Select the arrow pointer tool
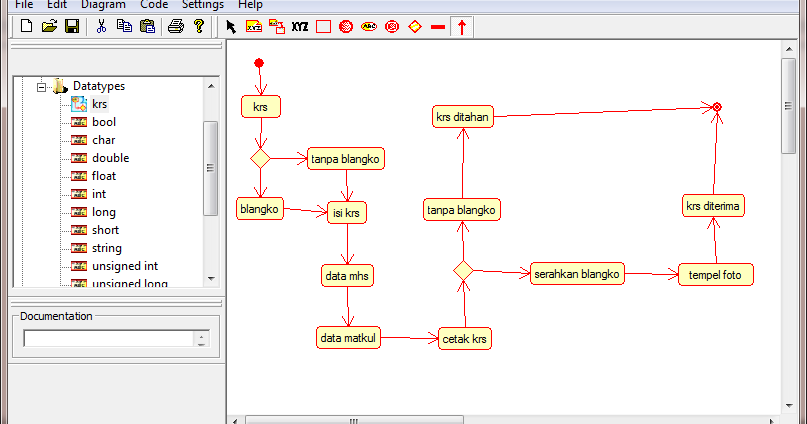The height and width of the screenshot is (424, 807). point(231,27)
